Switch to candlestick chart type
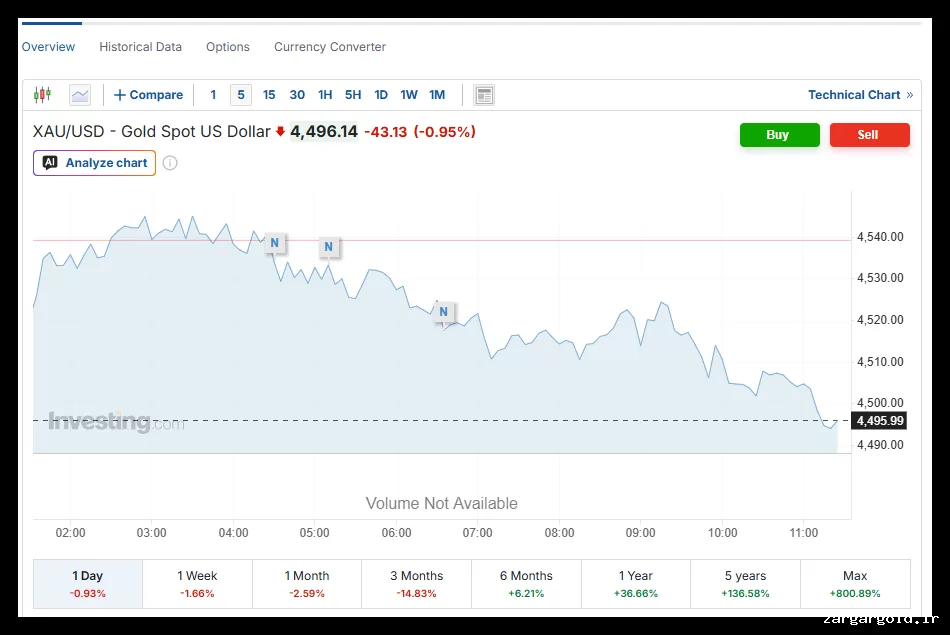Screen dimensions: 950x635 coord(42,95)
